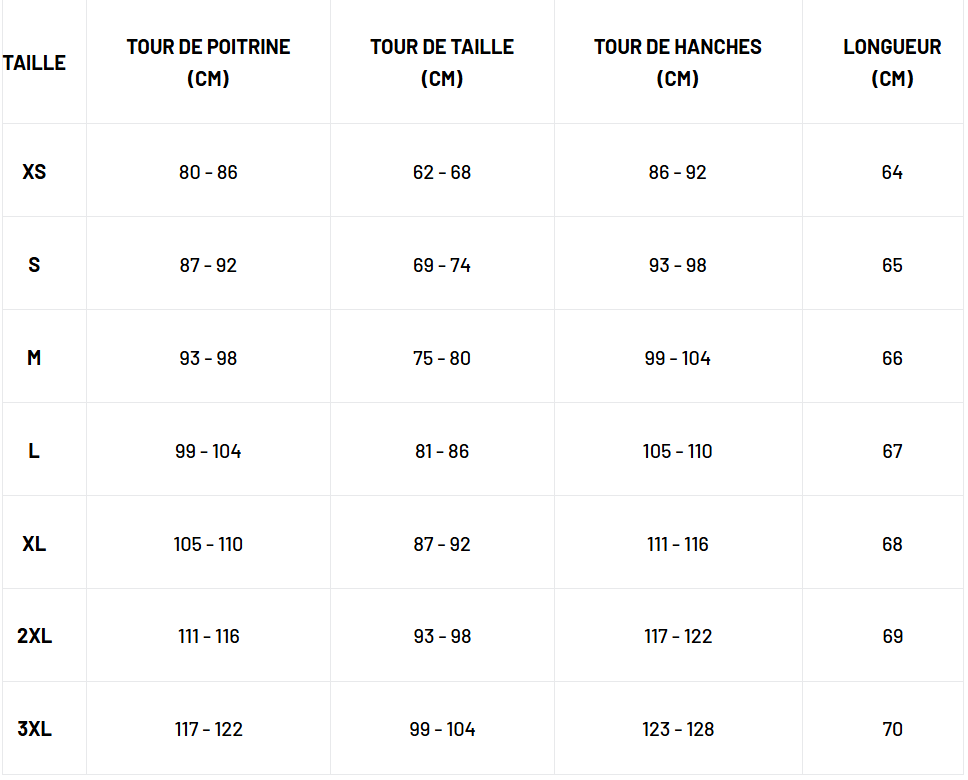The width and height of the screenshot is (968, 780).
Task: Click the 2XL size row label
Action: [34, 636]
